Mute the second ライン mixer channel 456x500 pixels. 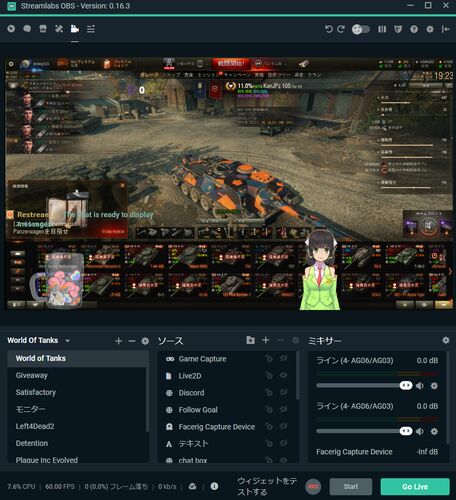click(420, 431)
